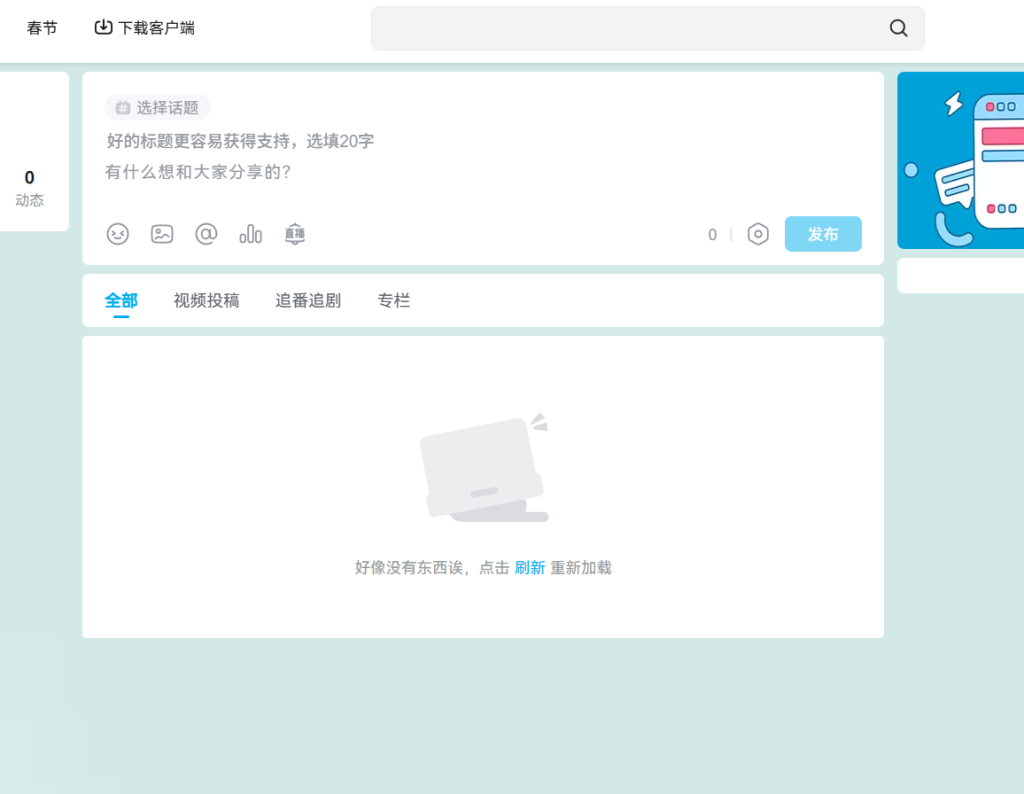The width and height of the screenshot is (1024, 794).
Task: Click the 刷新 link to reload the feed
Action: 530,568
